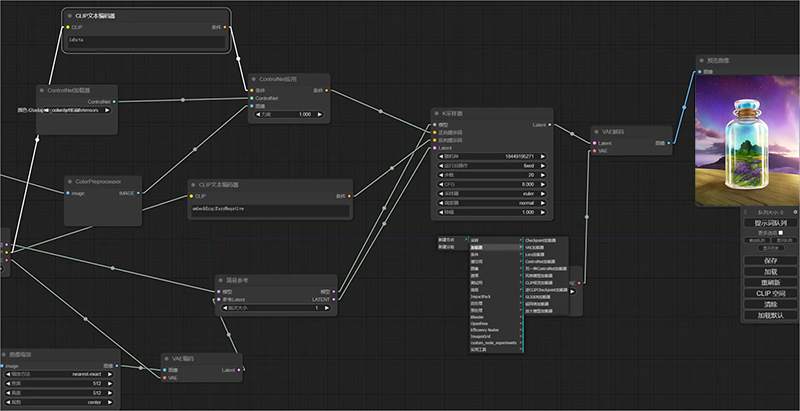Click the 清除 button
Screen dimensions: 800x411
pos(770,304)
